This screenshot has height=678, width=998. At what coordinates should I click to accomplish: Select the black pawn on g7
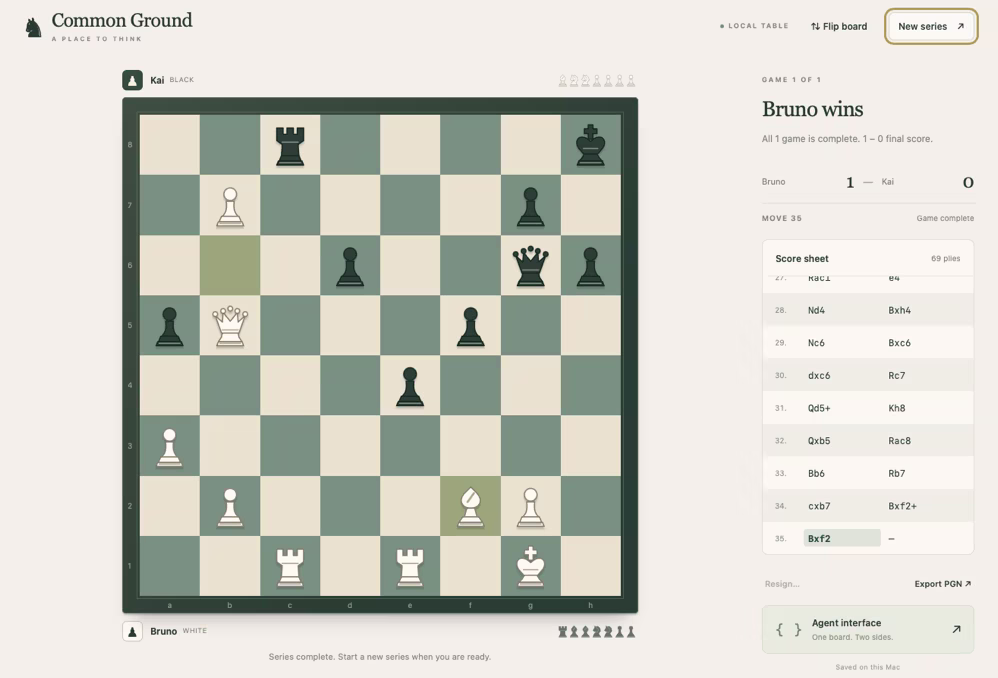click(530, 206)
